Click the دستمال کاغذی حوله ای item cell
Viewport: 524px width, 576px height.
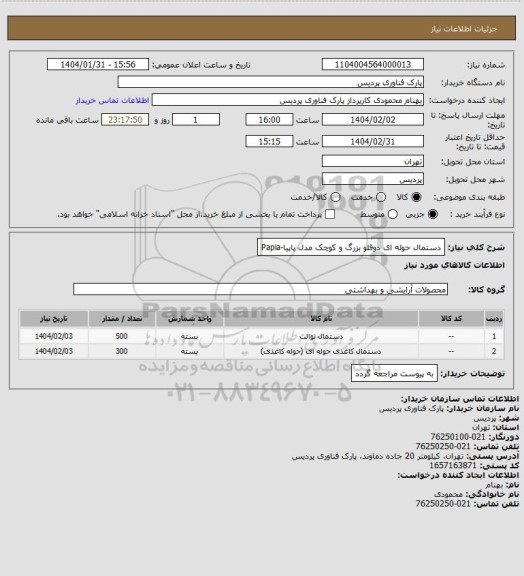pos(321,352)
